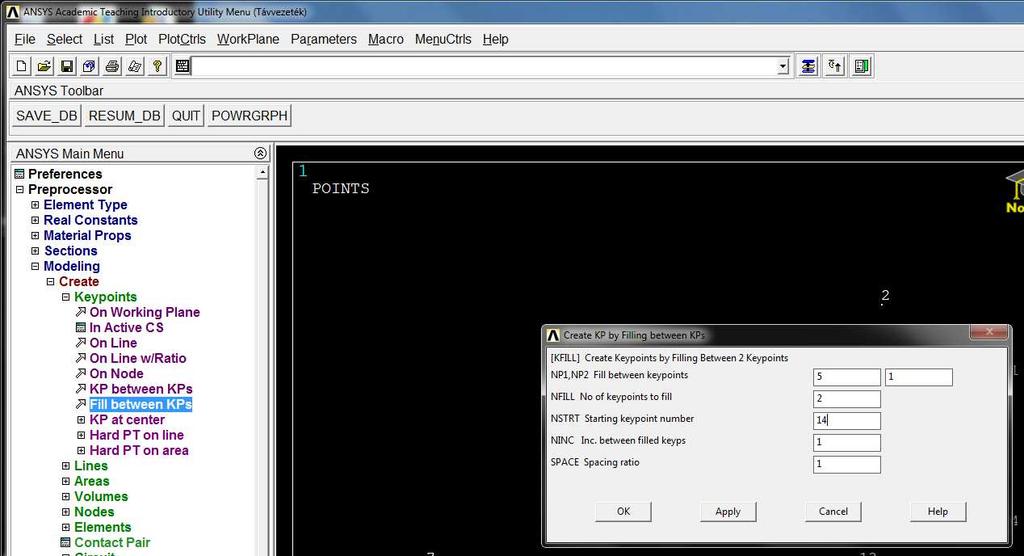This screenshot has width=1024, height=556.
Task: Click the SPACE spacing ratio field
Action: point(846,464)
